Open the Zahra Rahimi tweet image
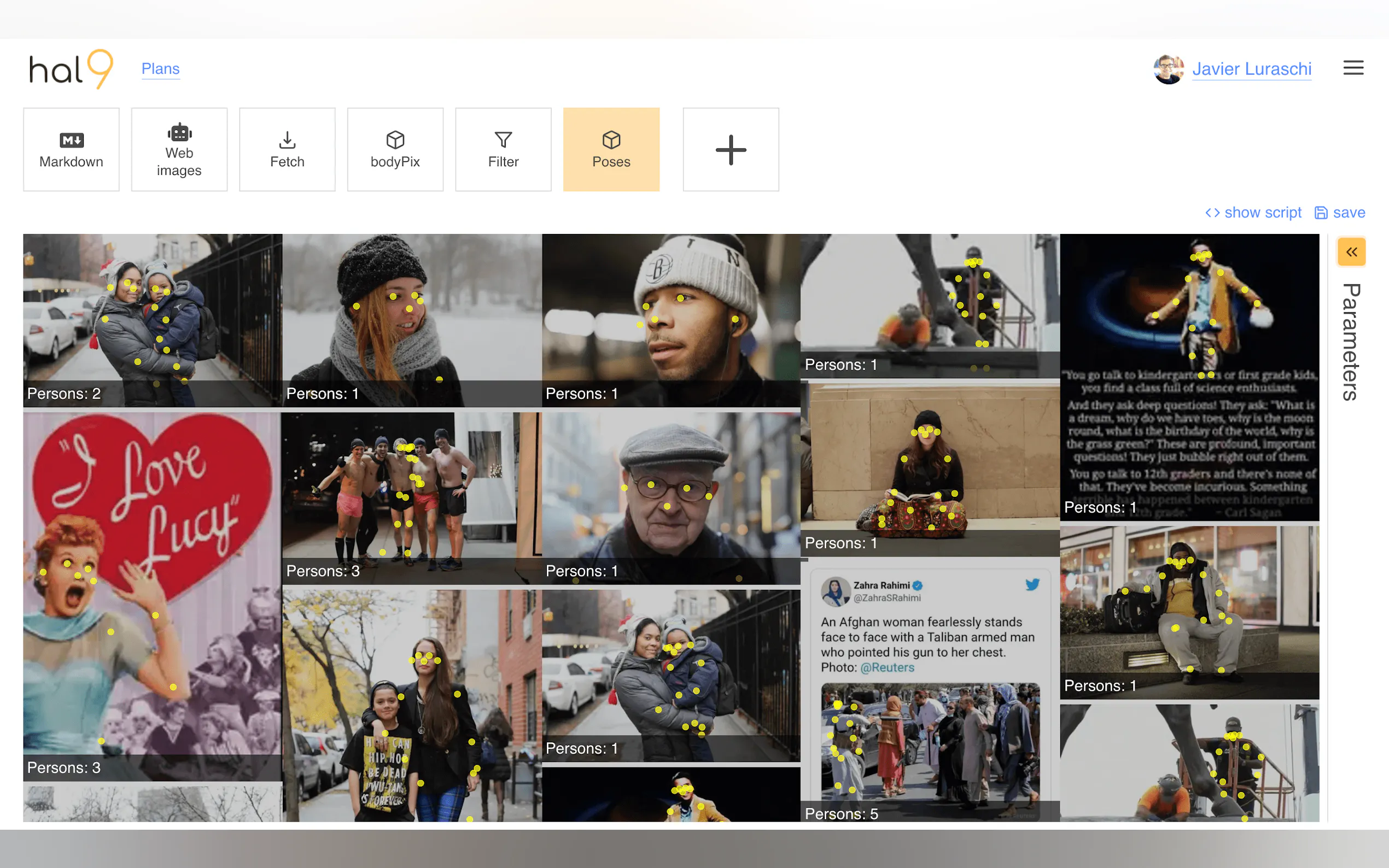The width and height of the screenshot is (1389, 868). click(929, 689)
